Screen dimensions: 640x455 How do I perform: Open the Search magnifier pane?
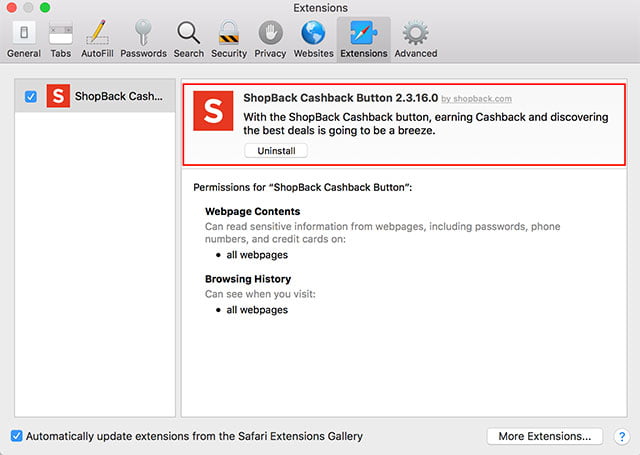[x=189, y=39]
